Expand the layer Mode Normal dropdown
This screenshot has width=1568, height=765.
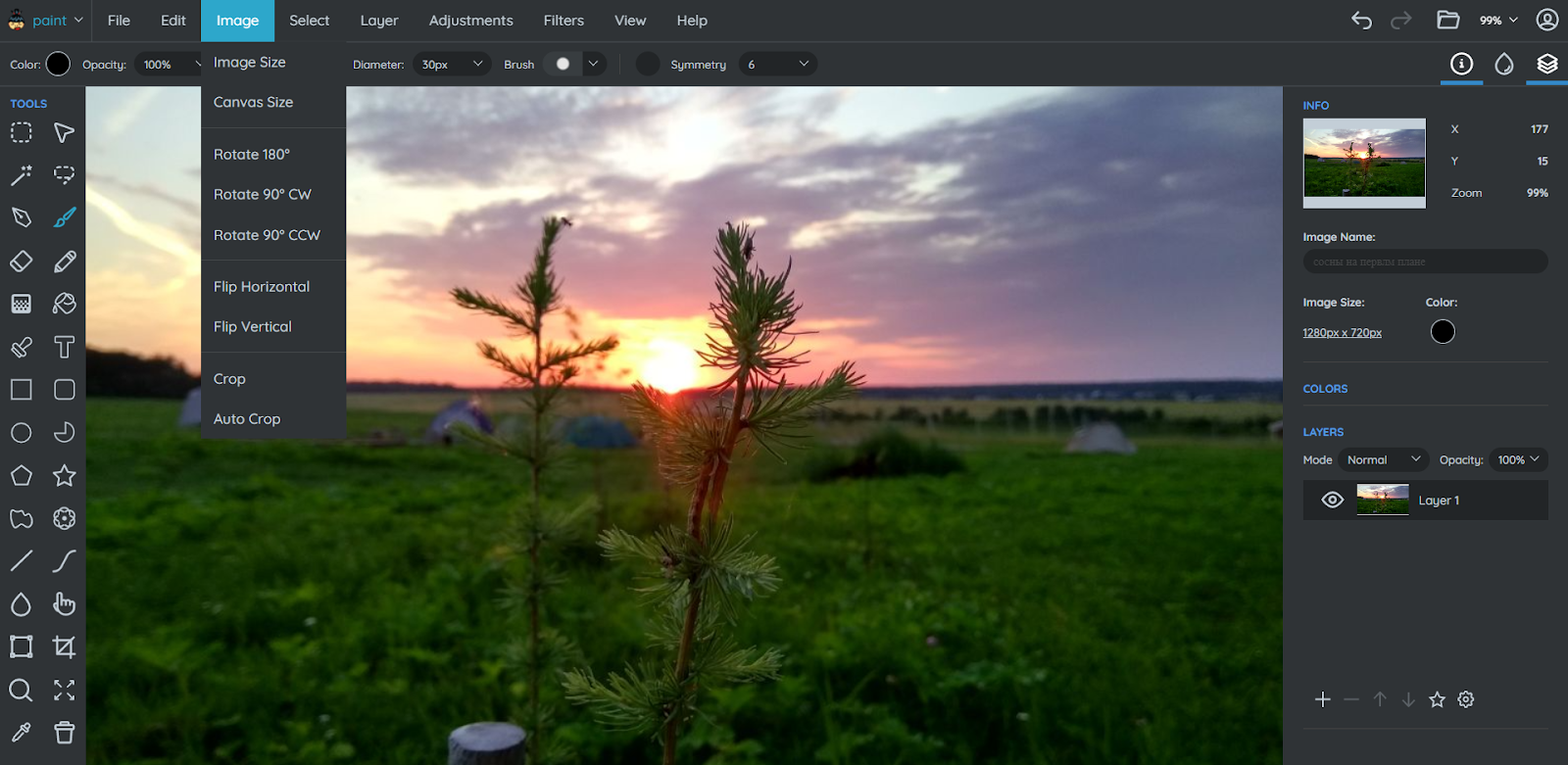(x=1383, y=459)
